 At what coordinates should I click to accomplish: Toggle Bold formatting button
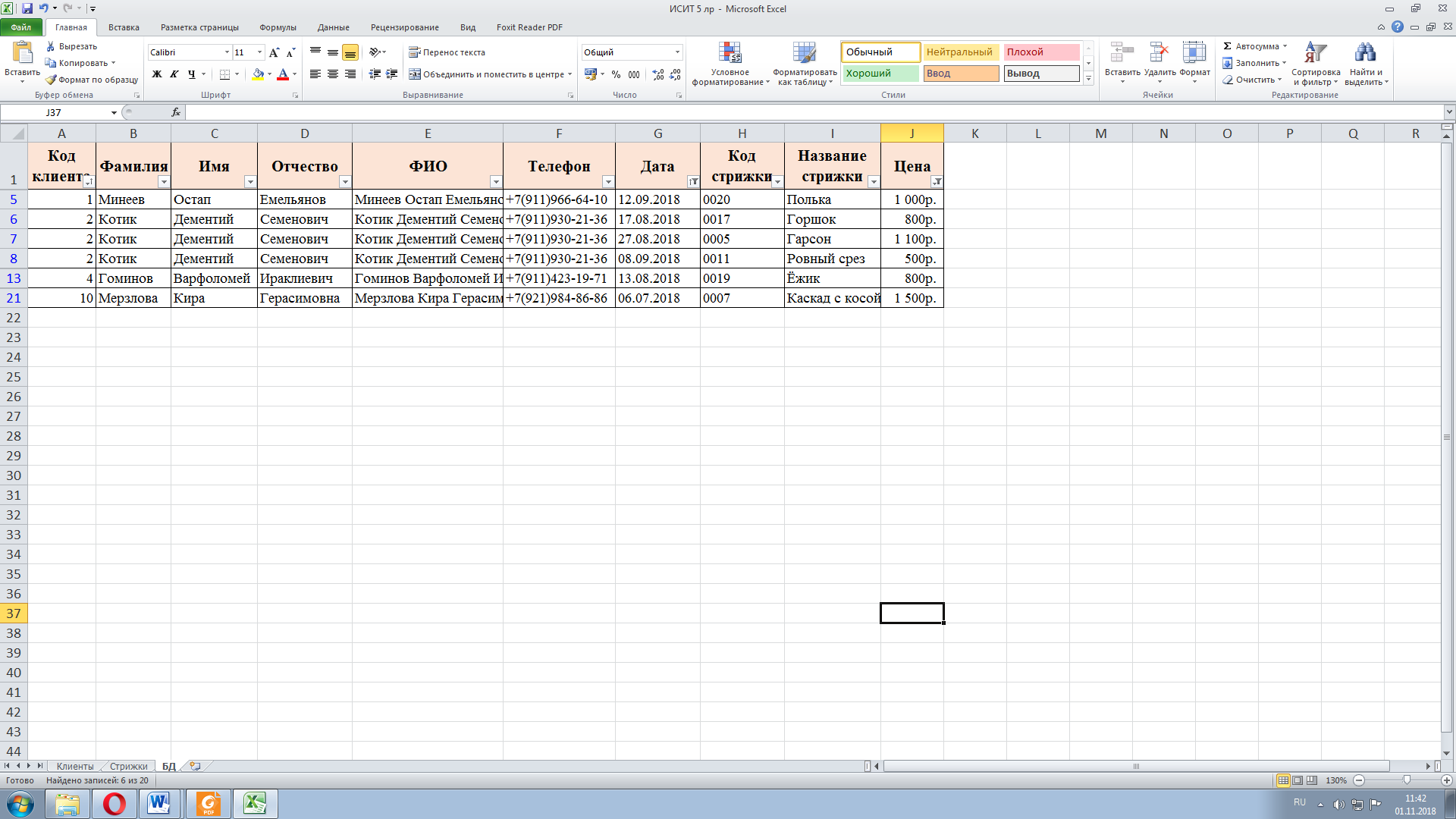157,74
